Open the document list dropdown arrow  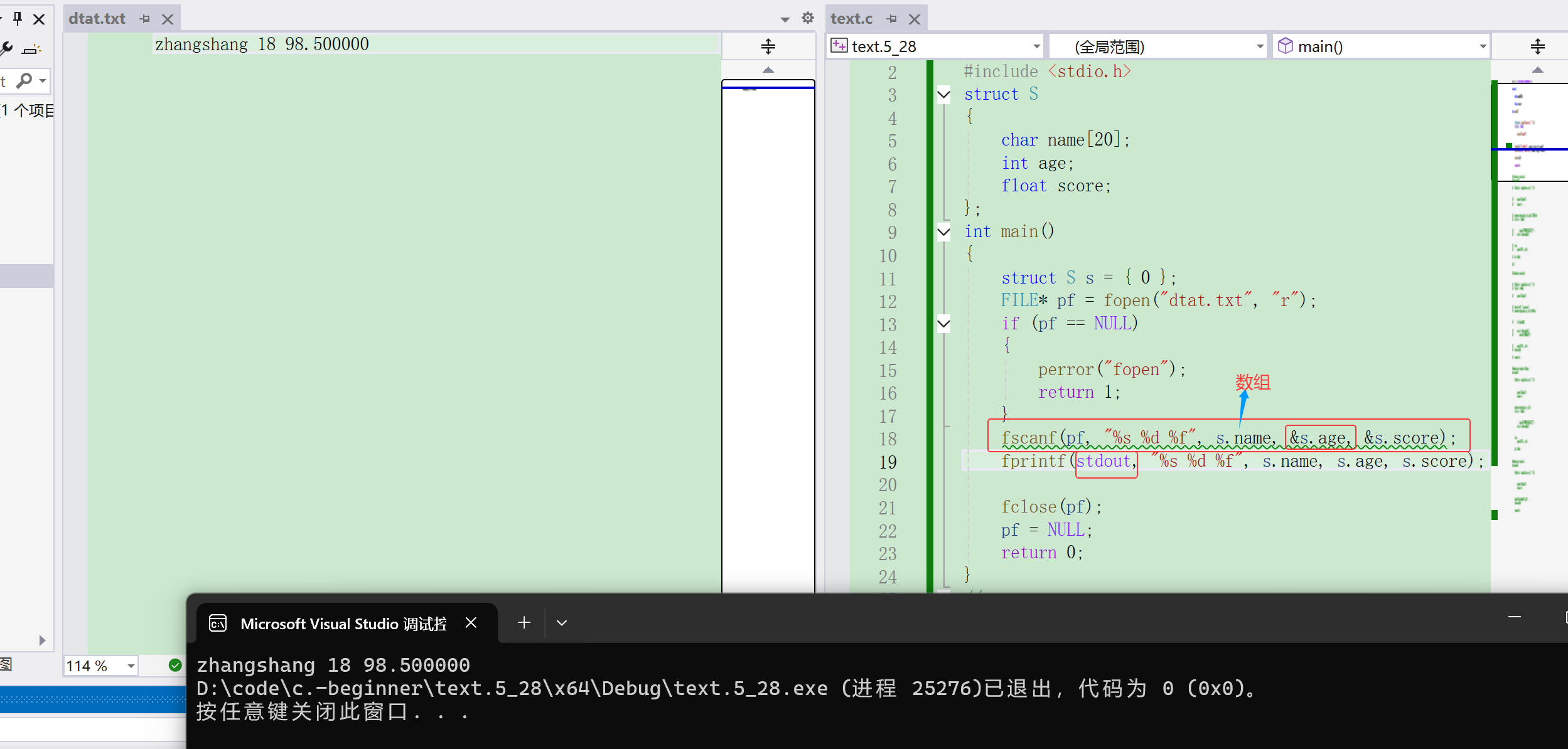click(785, 19)
